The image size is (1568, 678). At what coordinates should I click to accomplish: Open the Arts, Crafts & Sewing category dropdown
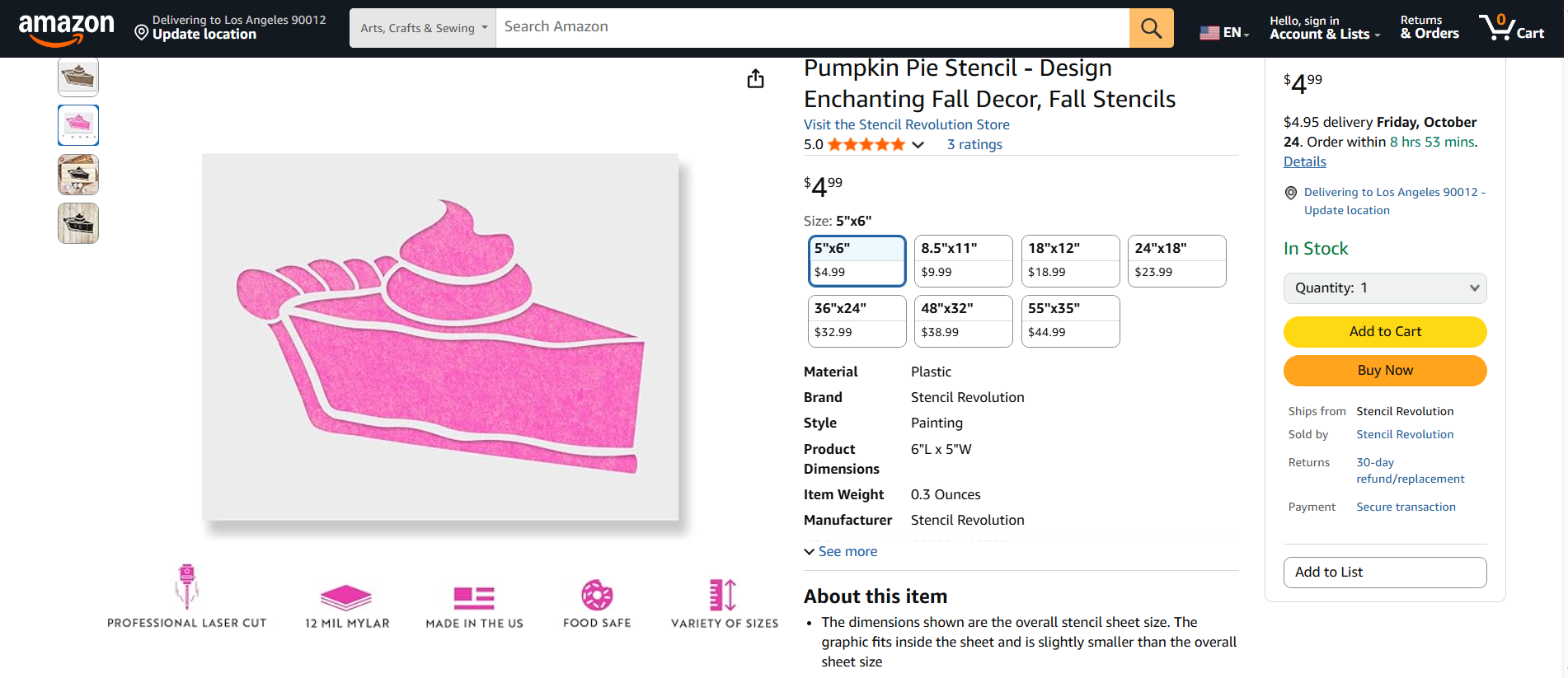click(x=423, y=28)
